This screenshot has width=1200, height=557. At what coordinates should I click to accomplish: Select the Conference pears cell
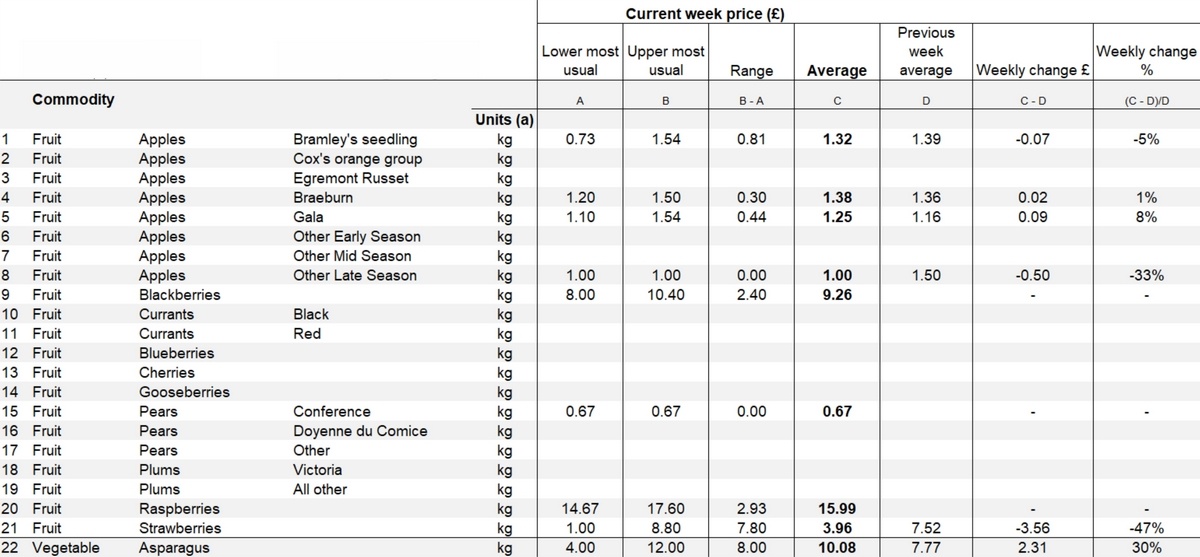click(331, 412)
